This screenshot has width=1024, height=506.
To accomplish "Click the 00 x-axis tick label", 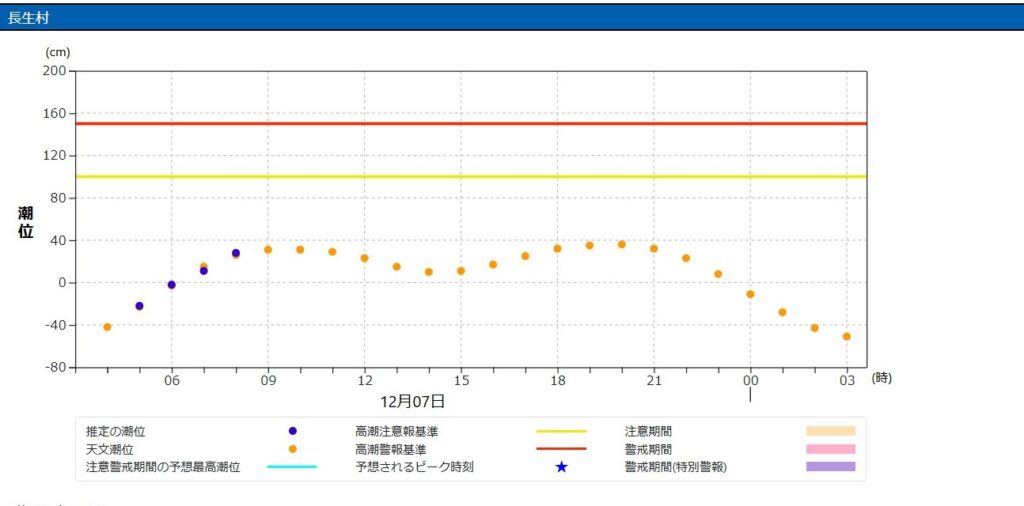I will [750, 379].
